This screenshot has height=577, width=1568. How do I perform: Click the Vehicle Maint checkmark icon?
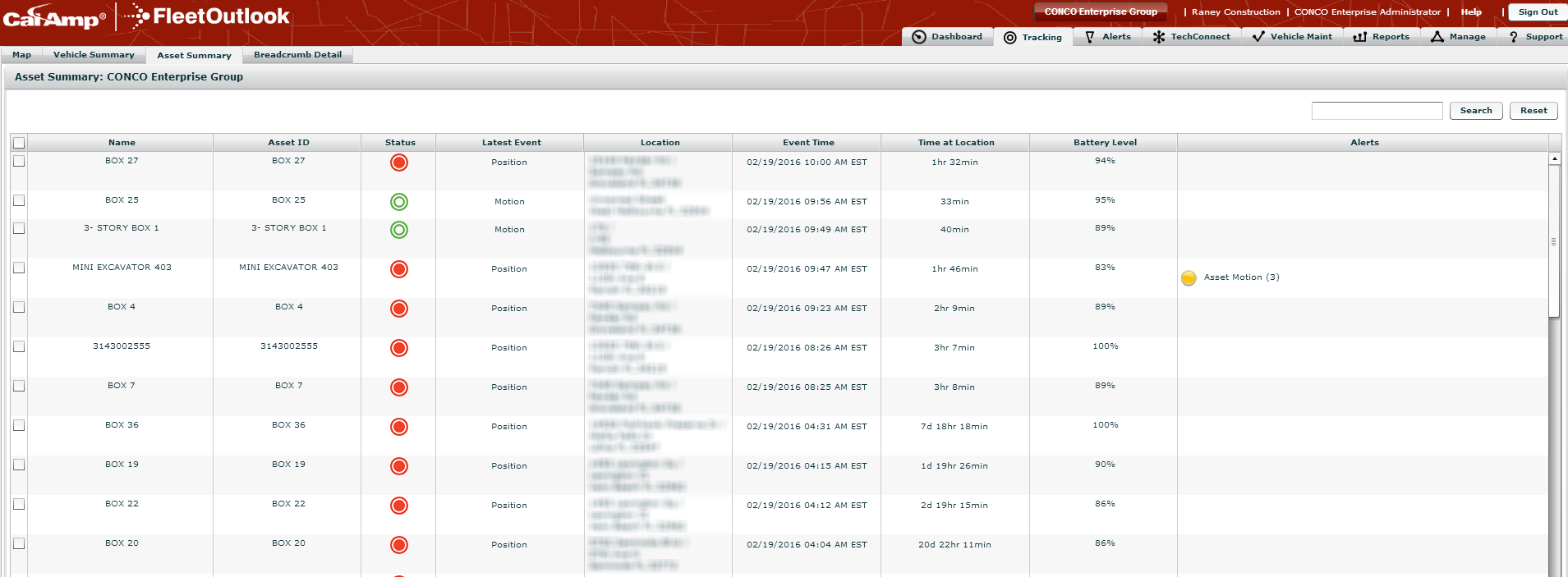point(1258,37)
